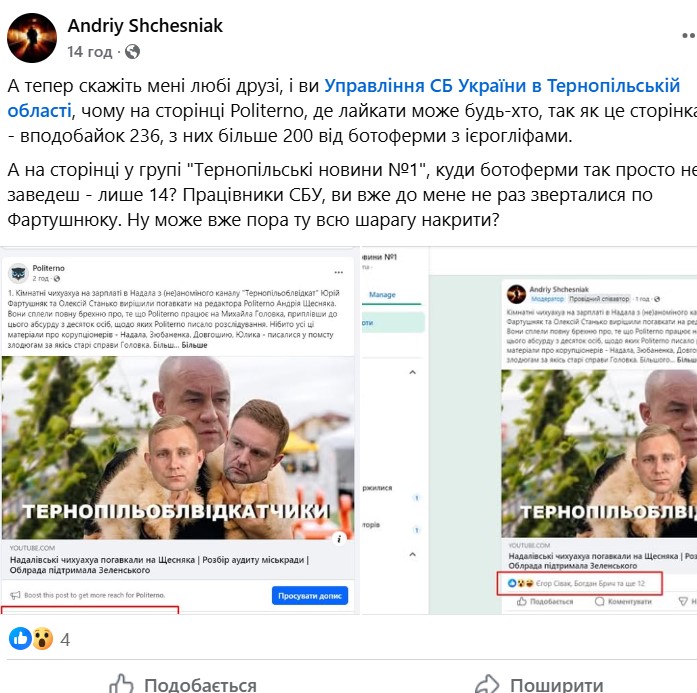Open the 14 год timestamp link

90,52
